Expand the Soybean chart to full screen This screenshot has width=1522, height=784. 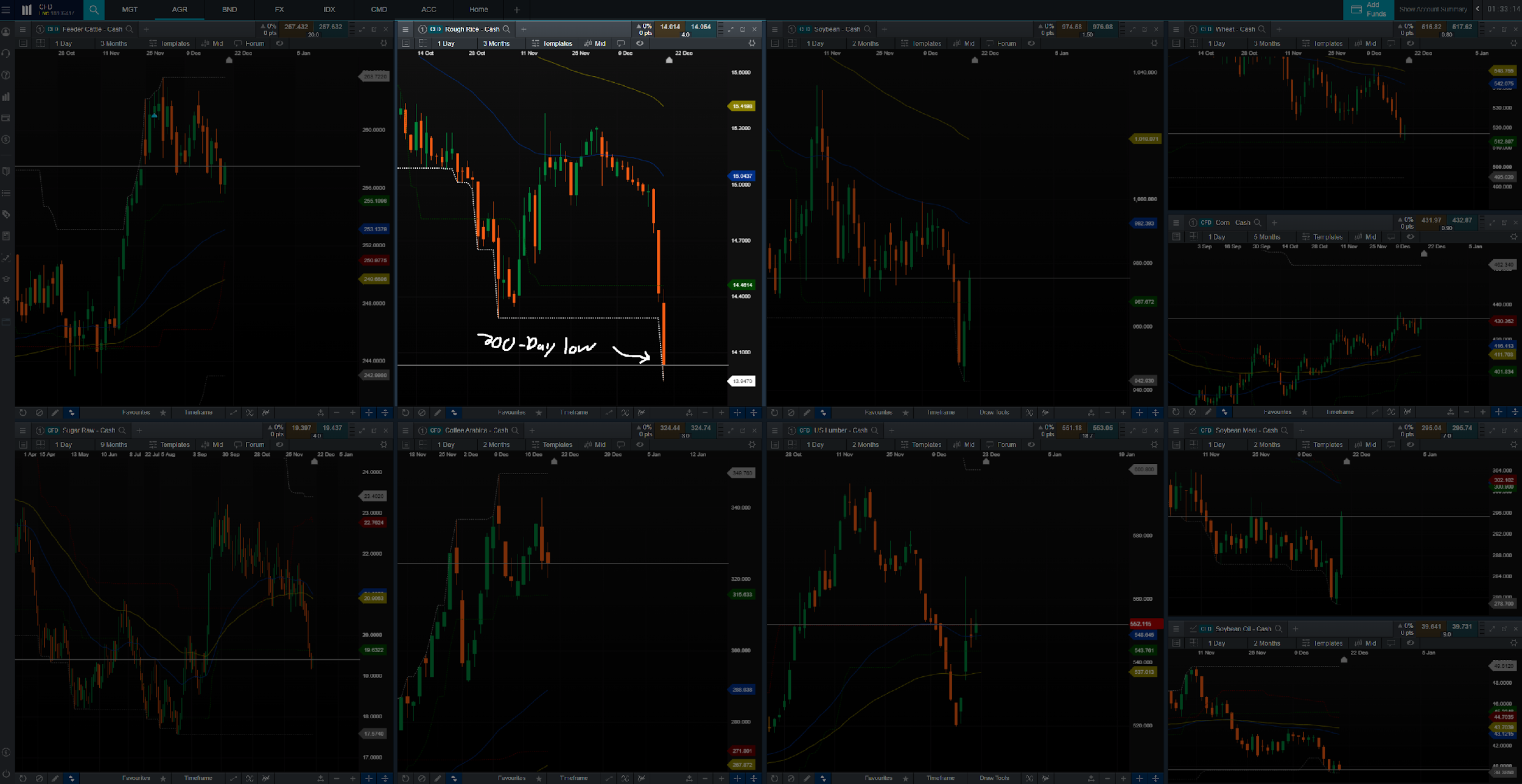coord(1132,29)
